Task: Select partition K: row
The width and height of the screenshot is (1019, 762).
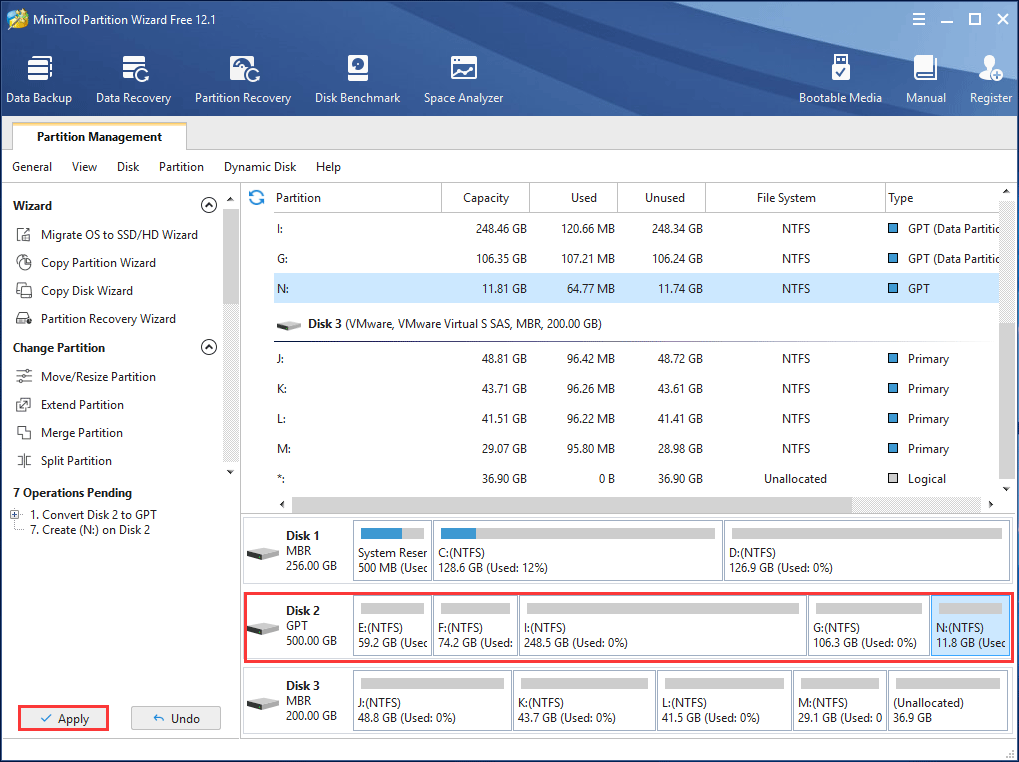Action: pyautogui.click(x=636, y=388)
